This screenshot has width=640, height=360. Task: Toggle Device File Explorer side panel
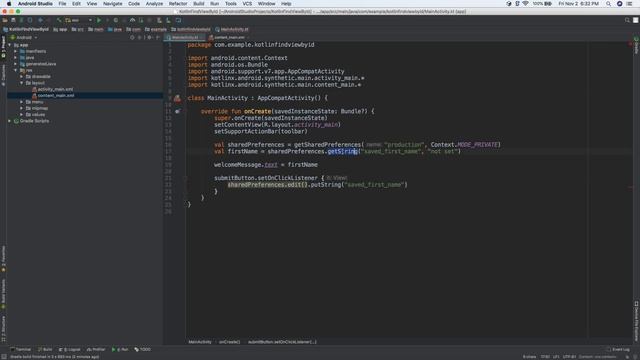point(636,322)
